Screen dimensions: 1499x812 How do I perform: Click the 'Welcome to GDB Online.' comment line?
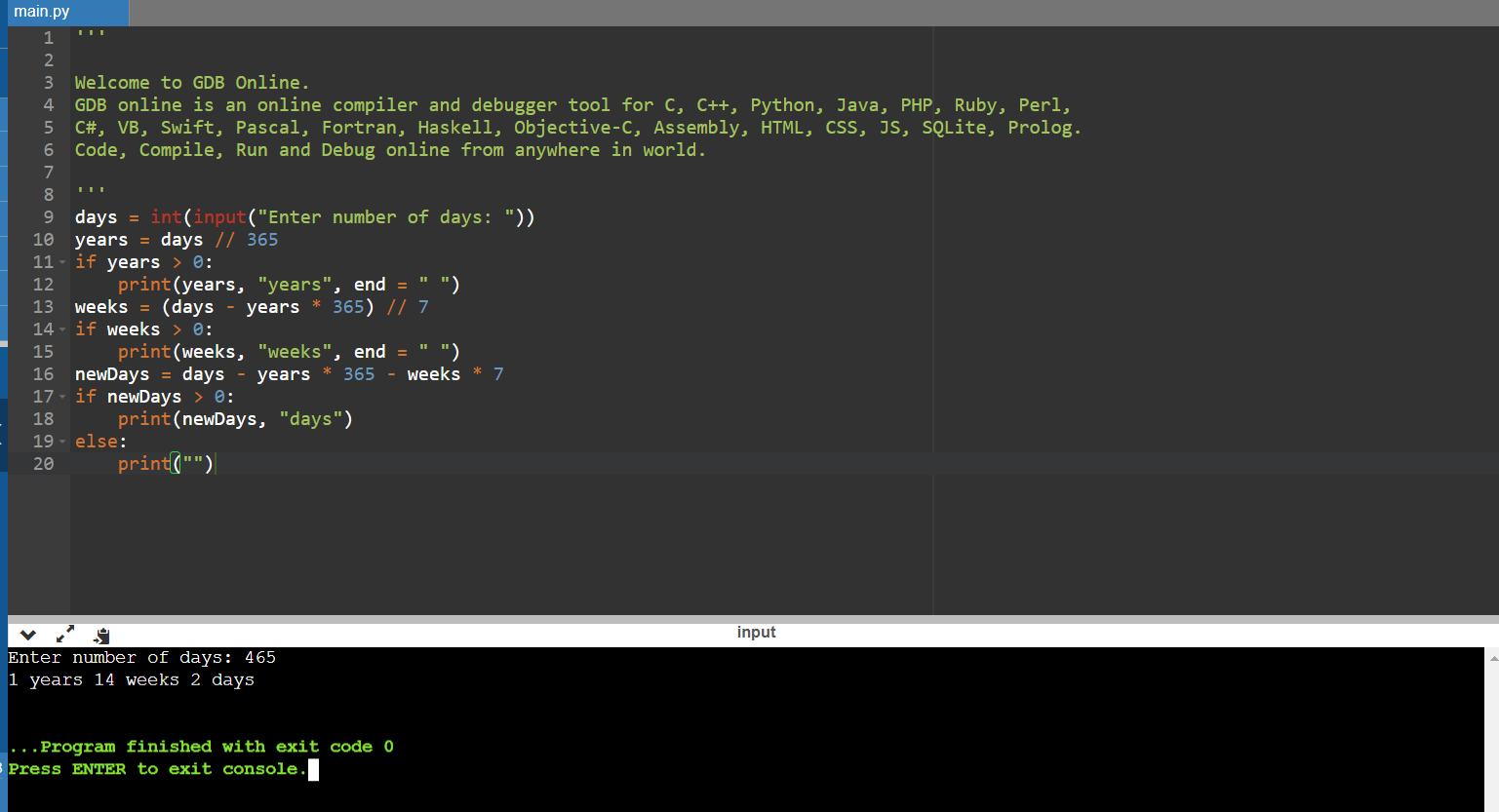(x=191, y=83)
